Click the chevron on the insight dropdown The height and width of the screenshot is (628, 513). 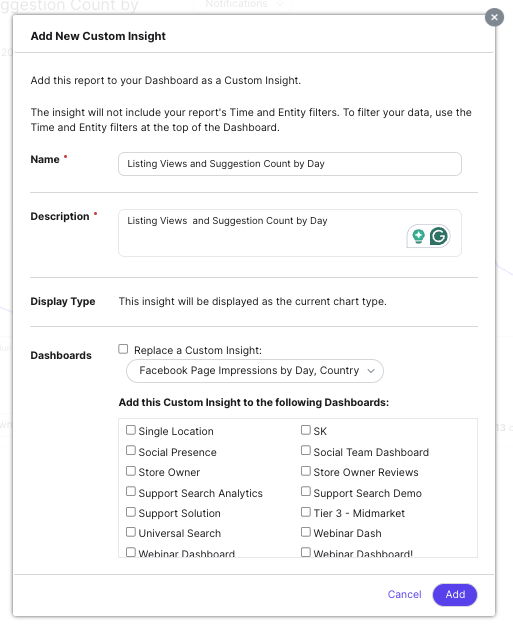pos(371,371)
